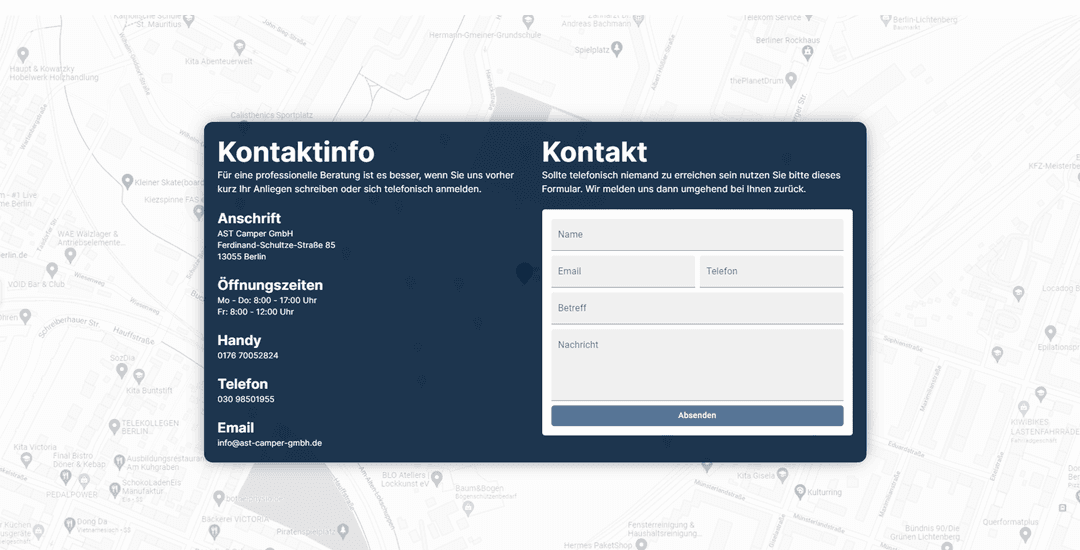Click the info@ast-camper-gmbh.de email address
The image size is (1080, 550).
coord(269,443)
